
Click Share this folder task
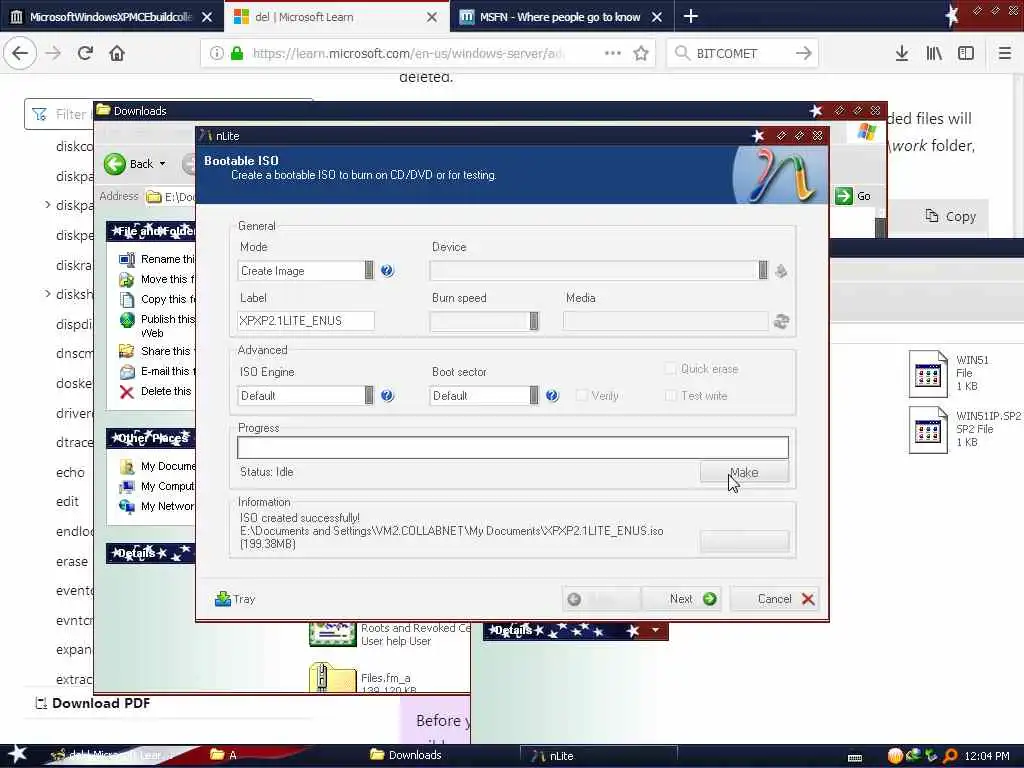click(x=156, y=351)
